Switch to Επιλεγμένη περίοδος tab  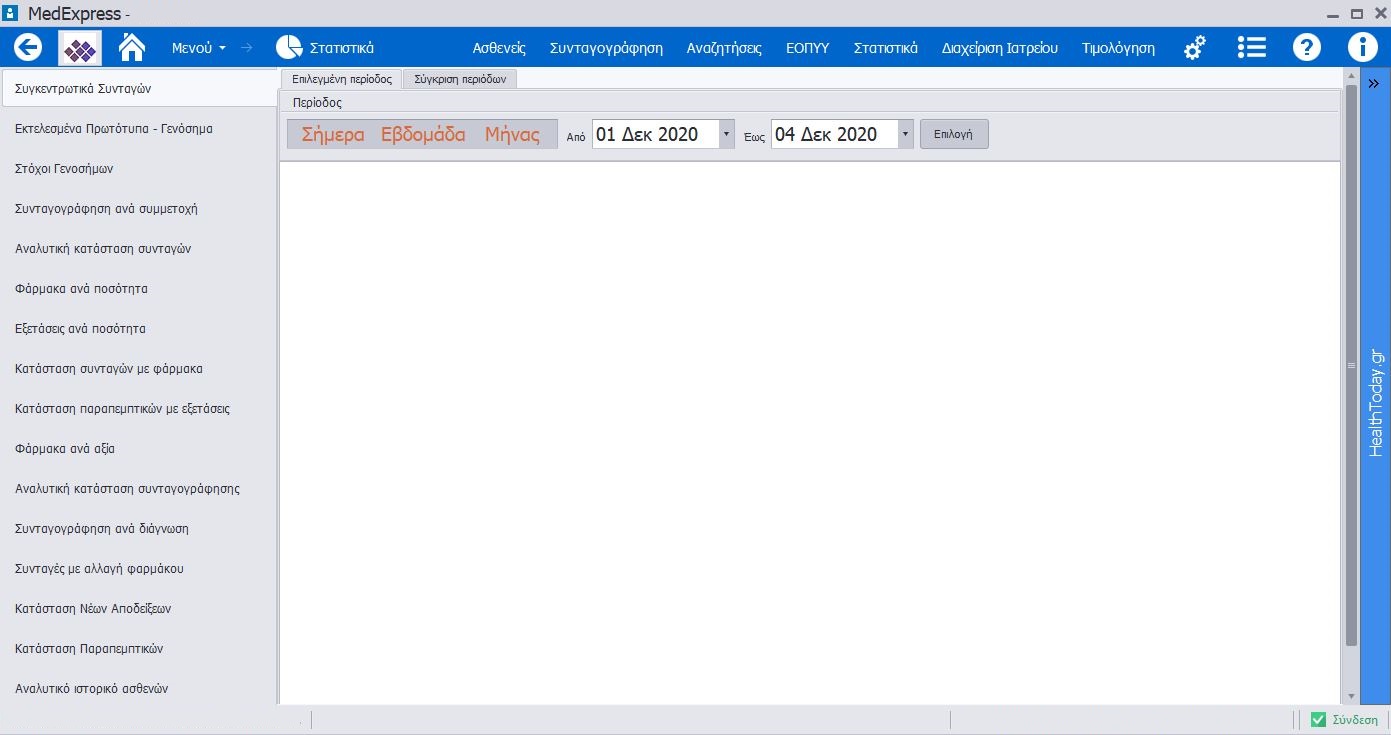click(341, 79)
